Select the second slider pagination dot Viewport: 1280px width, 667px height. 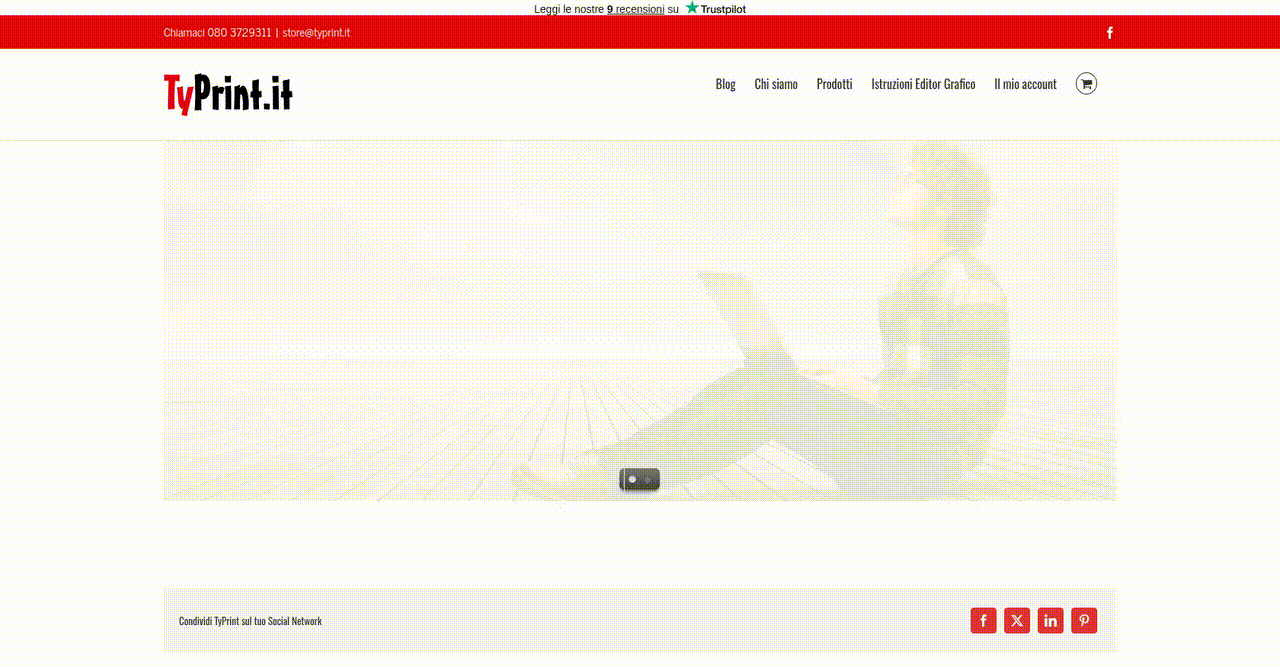click(x=647, y=480)
